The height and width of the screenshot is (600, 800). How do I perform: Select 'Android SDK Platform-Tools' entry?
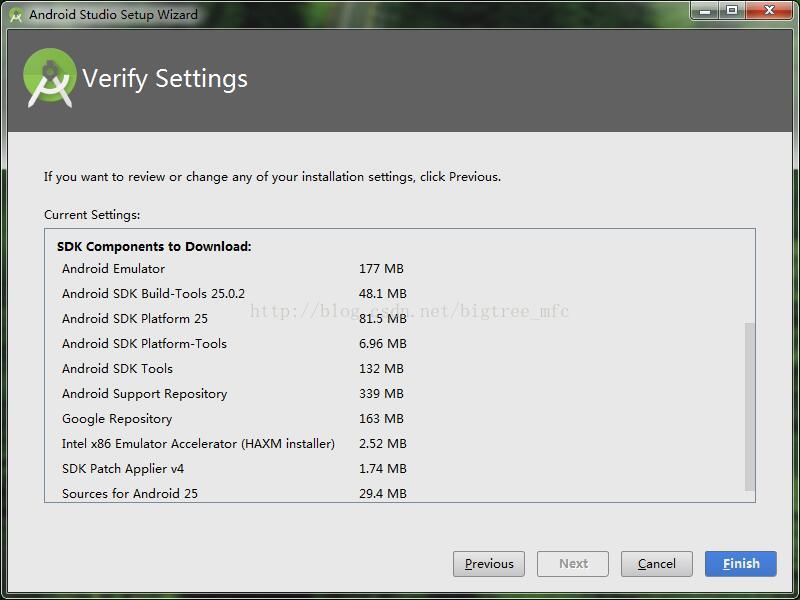144,343
